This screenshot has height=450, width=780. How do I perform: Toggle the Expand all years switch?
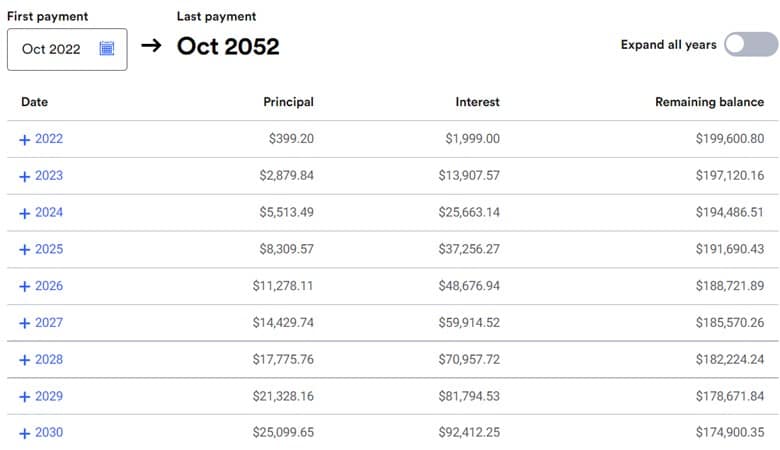(751, 44)
